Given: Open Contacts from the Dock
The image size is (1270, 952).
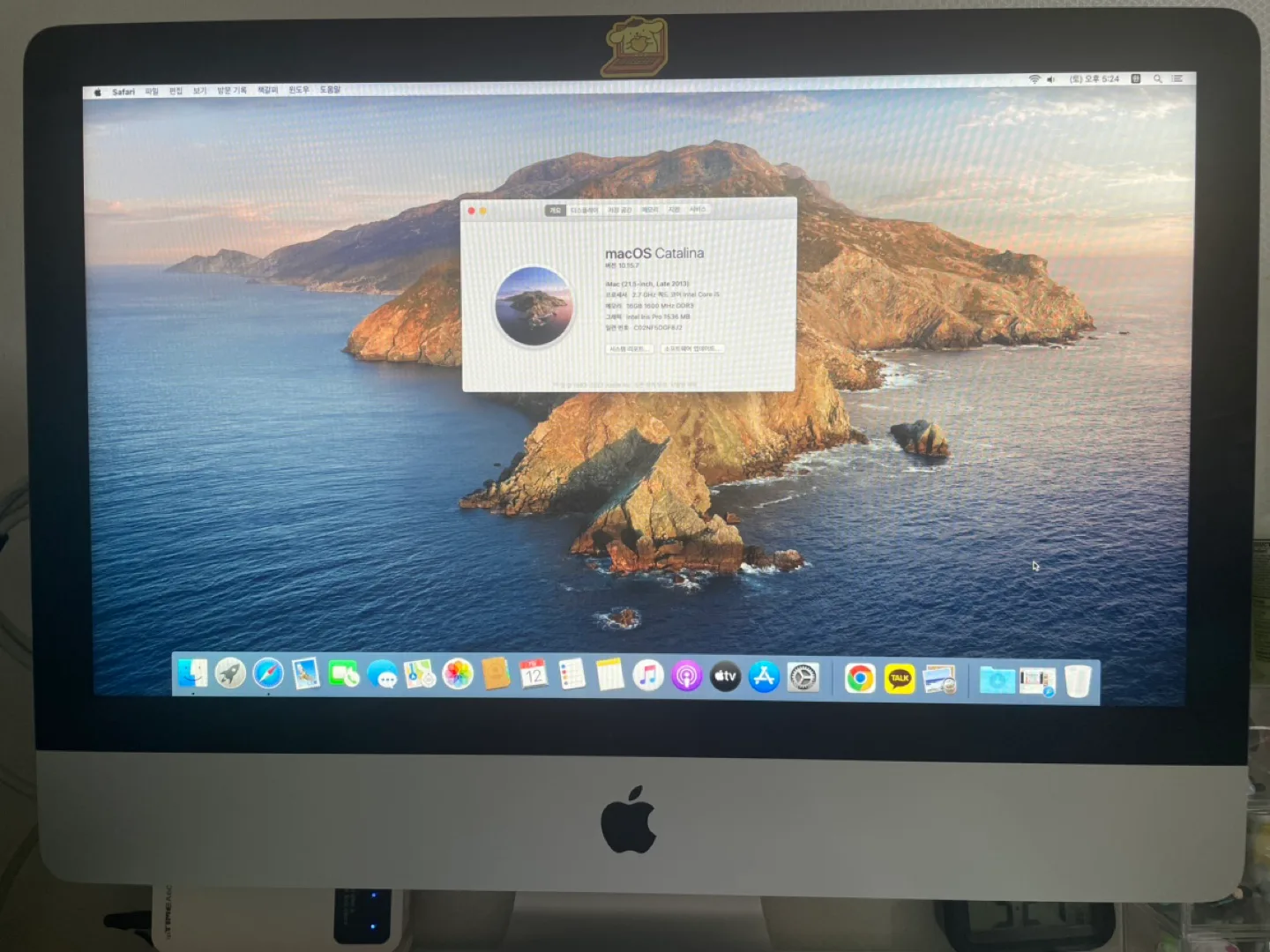Looking at the screenshot, I should tap(496, 675).
